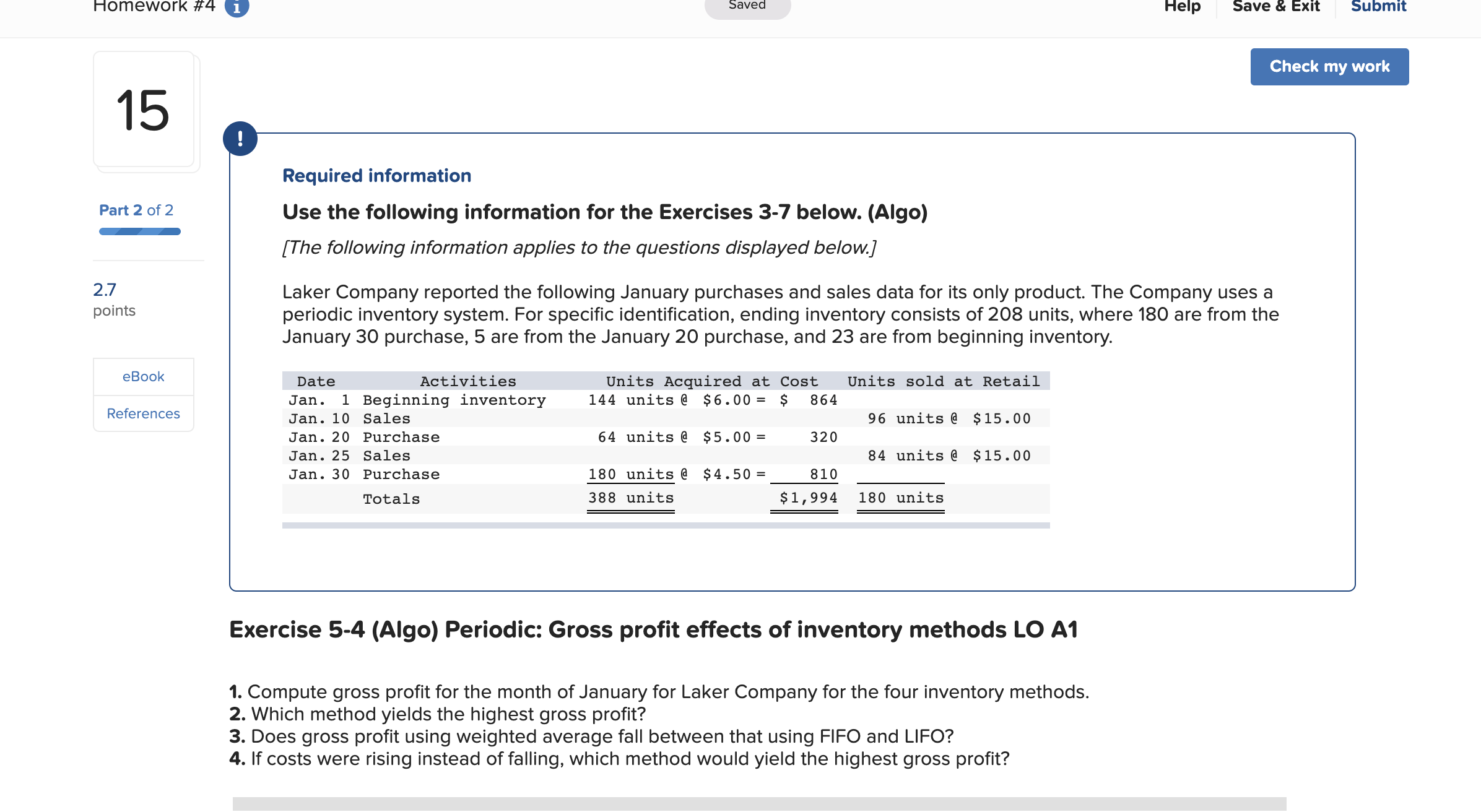Click the Totals row in the data table
1481x812 pixels.
pos(557,498)
